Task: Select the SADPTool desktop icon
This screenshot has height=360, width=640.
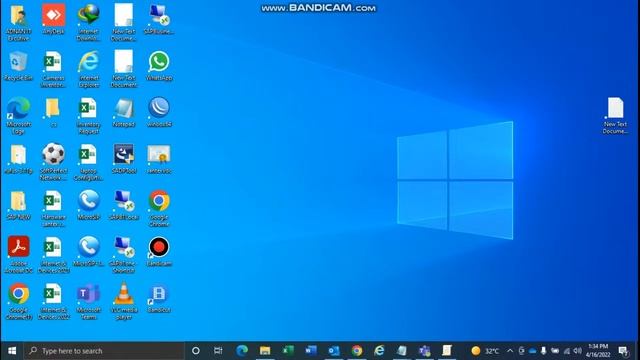Action: coord(124,159)
